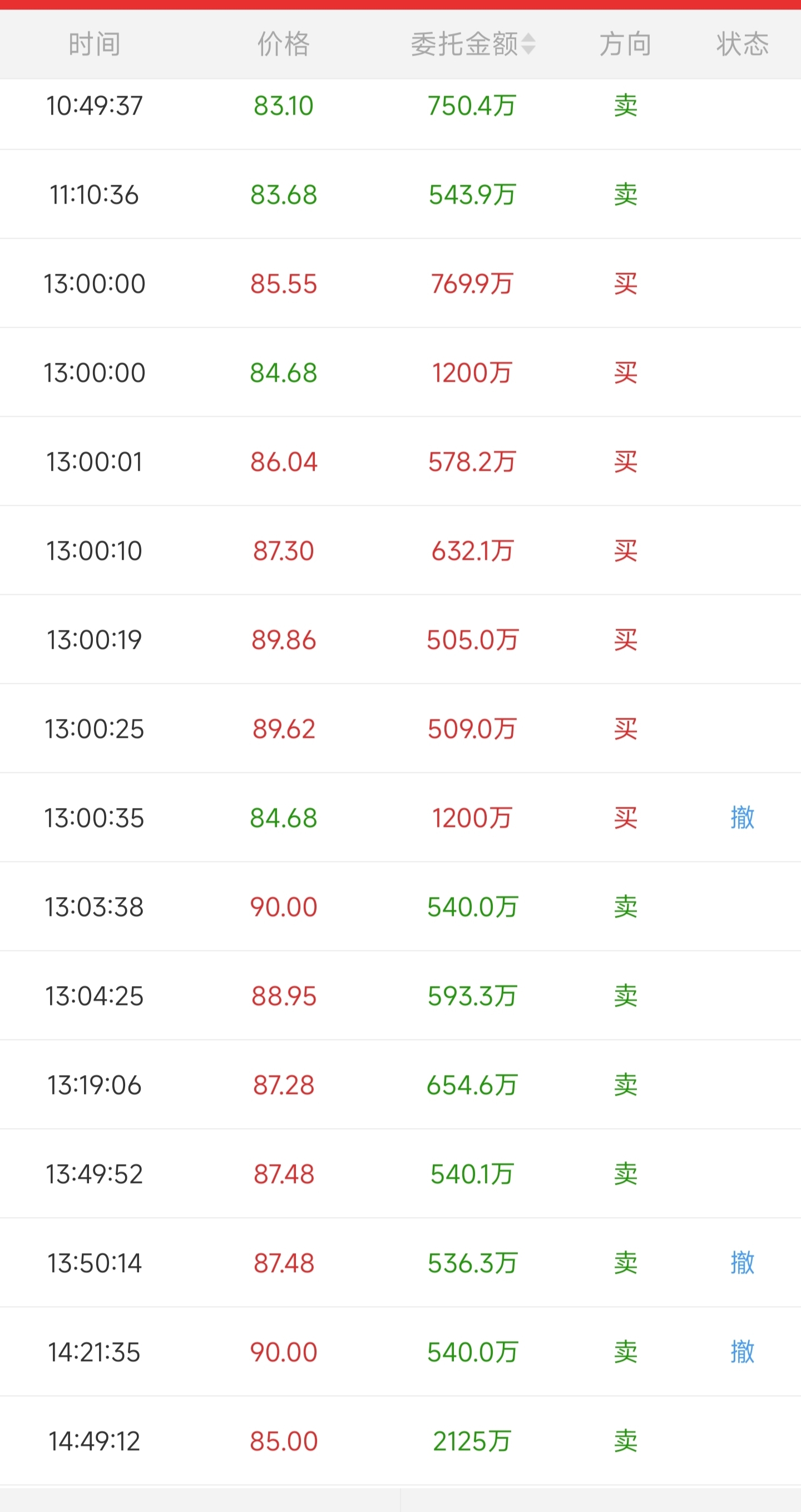Click the 13:00:10 timestamp
801x1512 pixels.
[95, 550]
